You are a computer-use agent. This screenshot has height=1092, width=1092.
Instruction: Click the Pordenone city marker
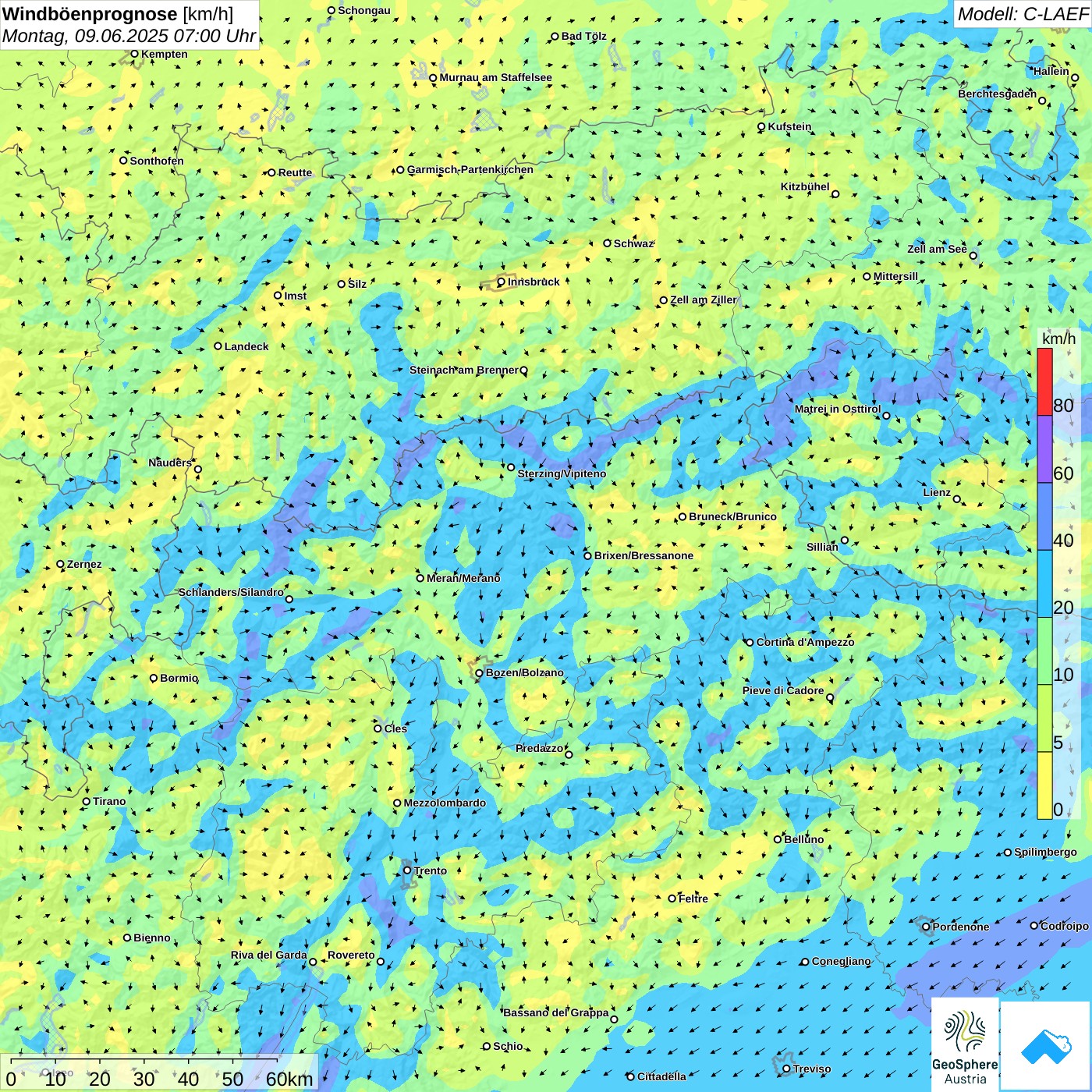click(927, 927)
